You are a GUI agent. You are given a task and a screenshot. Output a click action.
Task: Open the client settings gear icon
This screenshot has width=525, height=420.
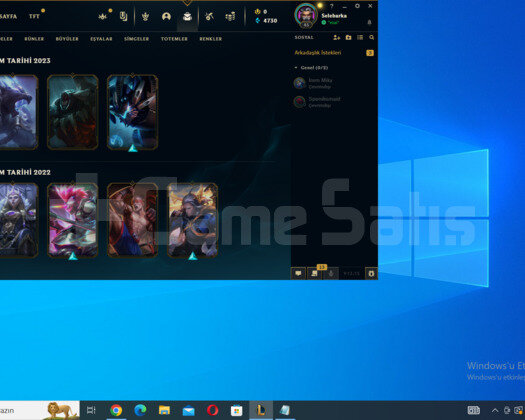pyautogui.click(x=357, y=6)
